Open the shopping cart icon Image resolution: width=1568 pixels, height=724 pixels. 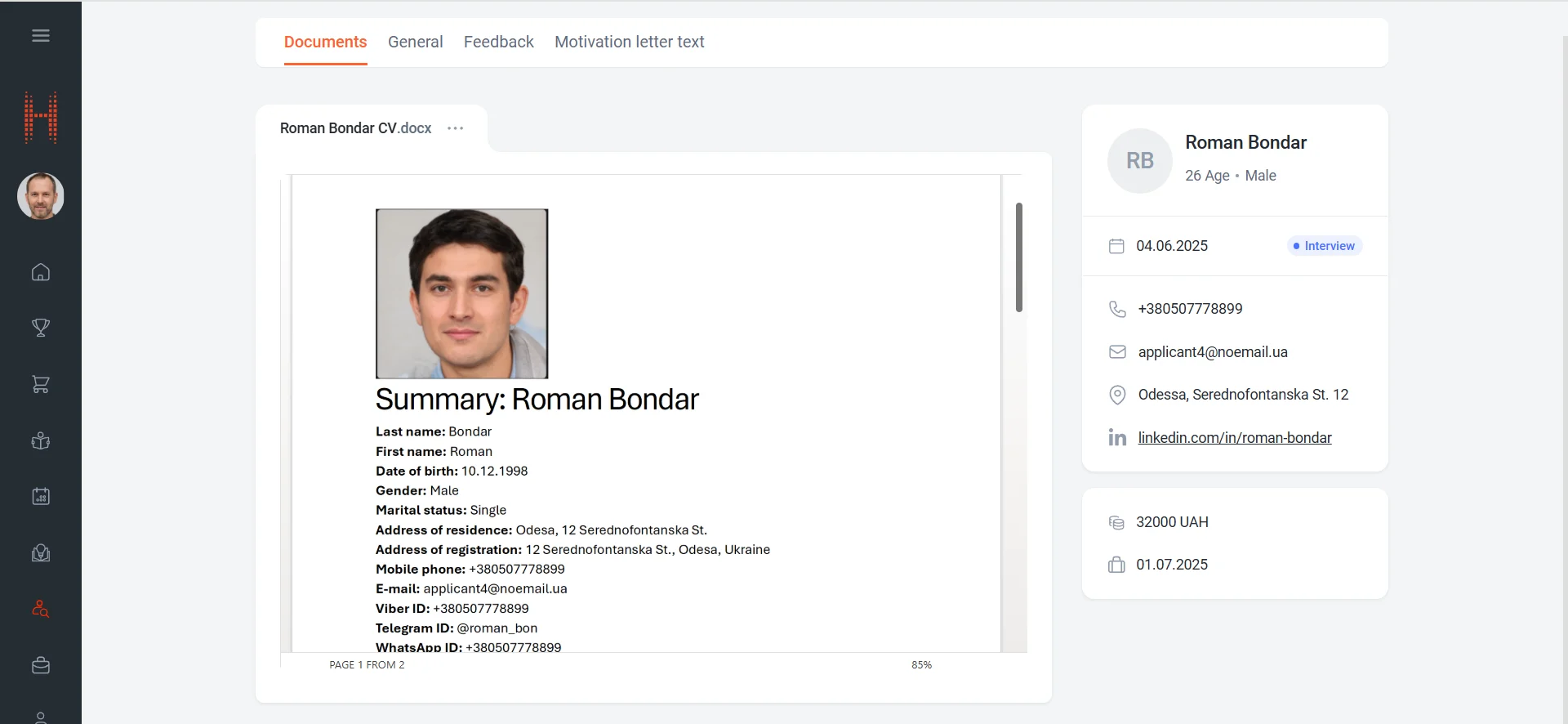coord(41,384)
